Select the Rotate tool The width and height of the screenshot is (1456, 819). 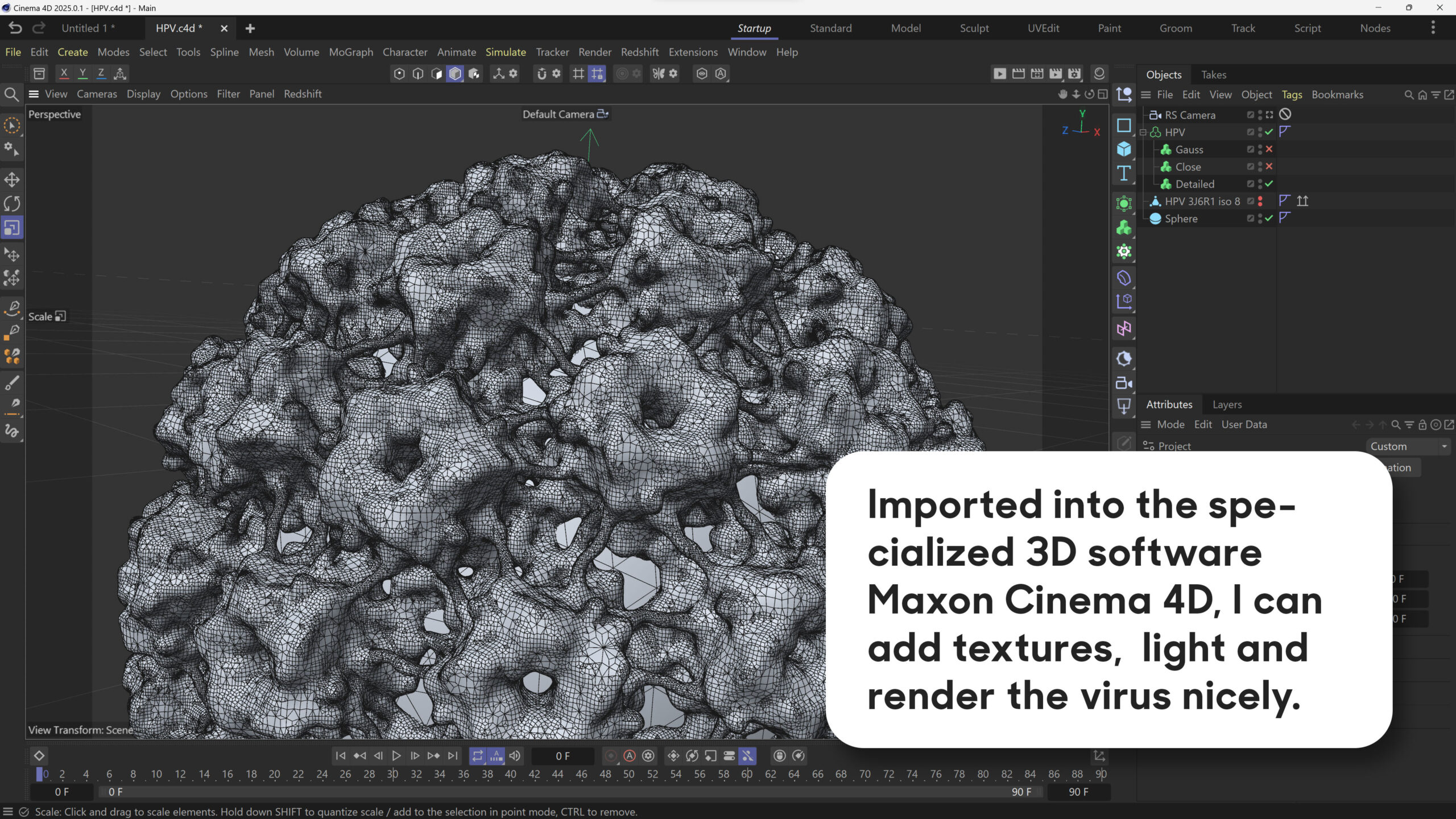click(x=12, y=204)
